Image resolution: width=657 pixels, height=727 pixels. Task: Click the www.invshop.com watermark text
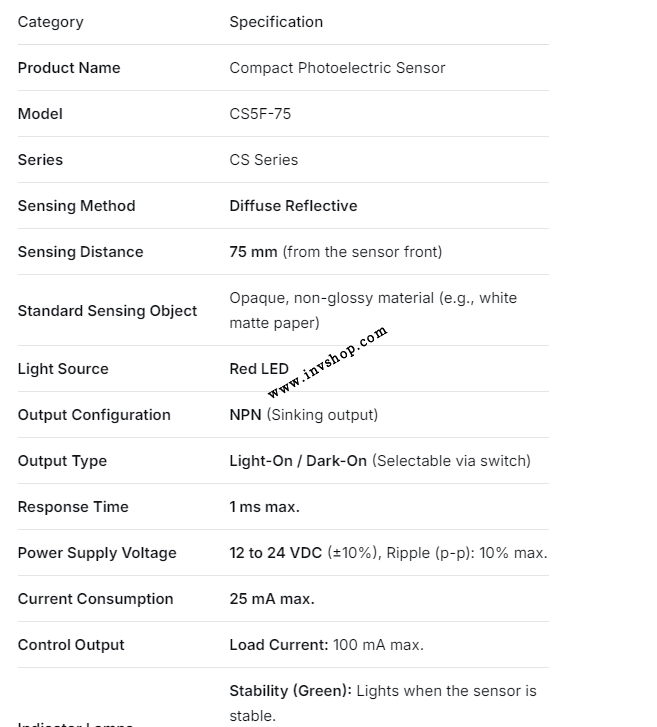[327, 362]
